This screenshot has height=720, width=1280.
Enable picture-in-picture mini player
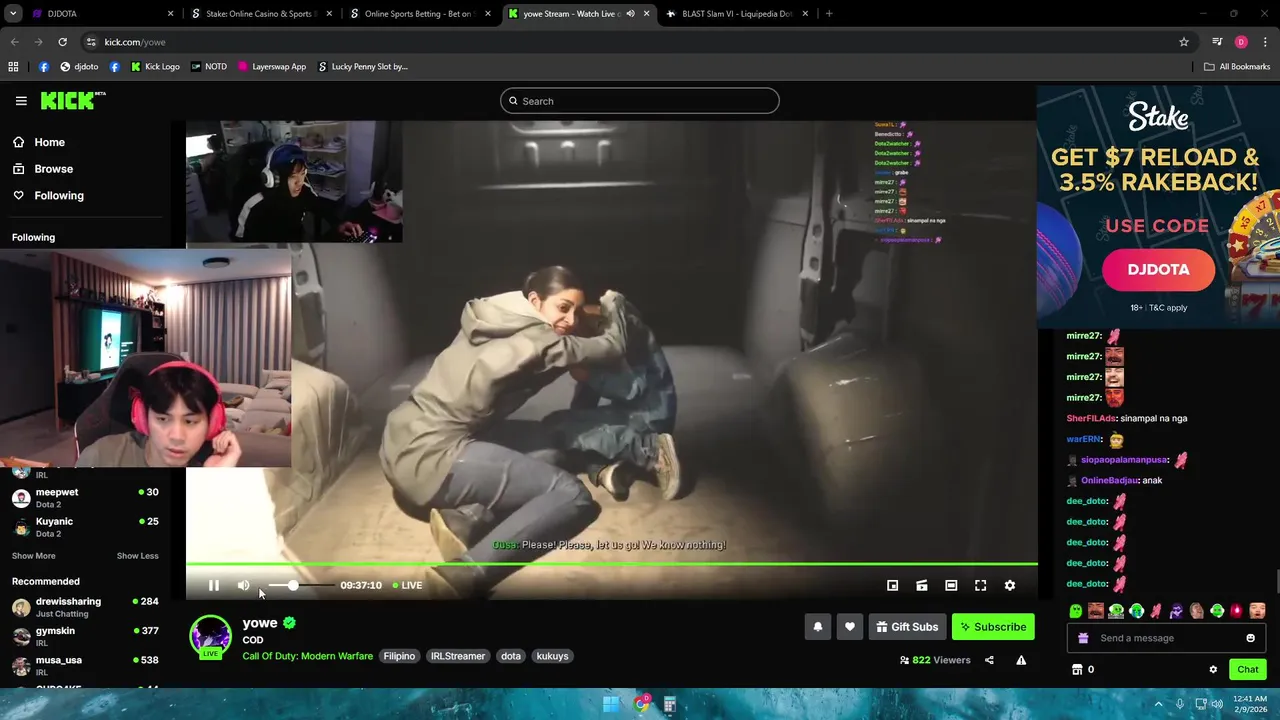pos(892,585)
